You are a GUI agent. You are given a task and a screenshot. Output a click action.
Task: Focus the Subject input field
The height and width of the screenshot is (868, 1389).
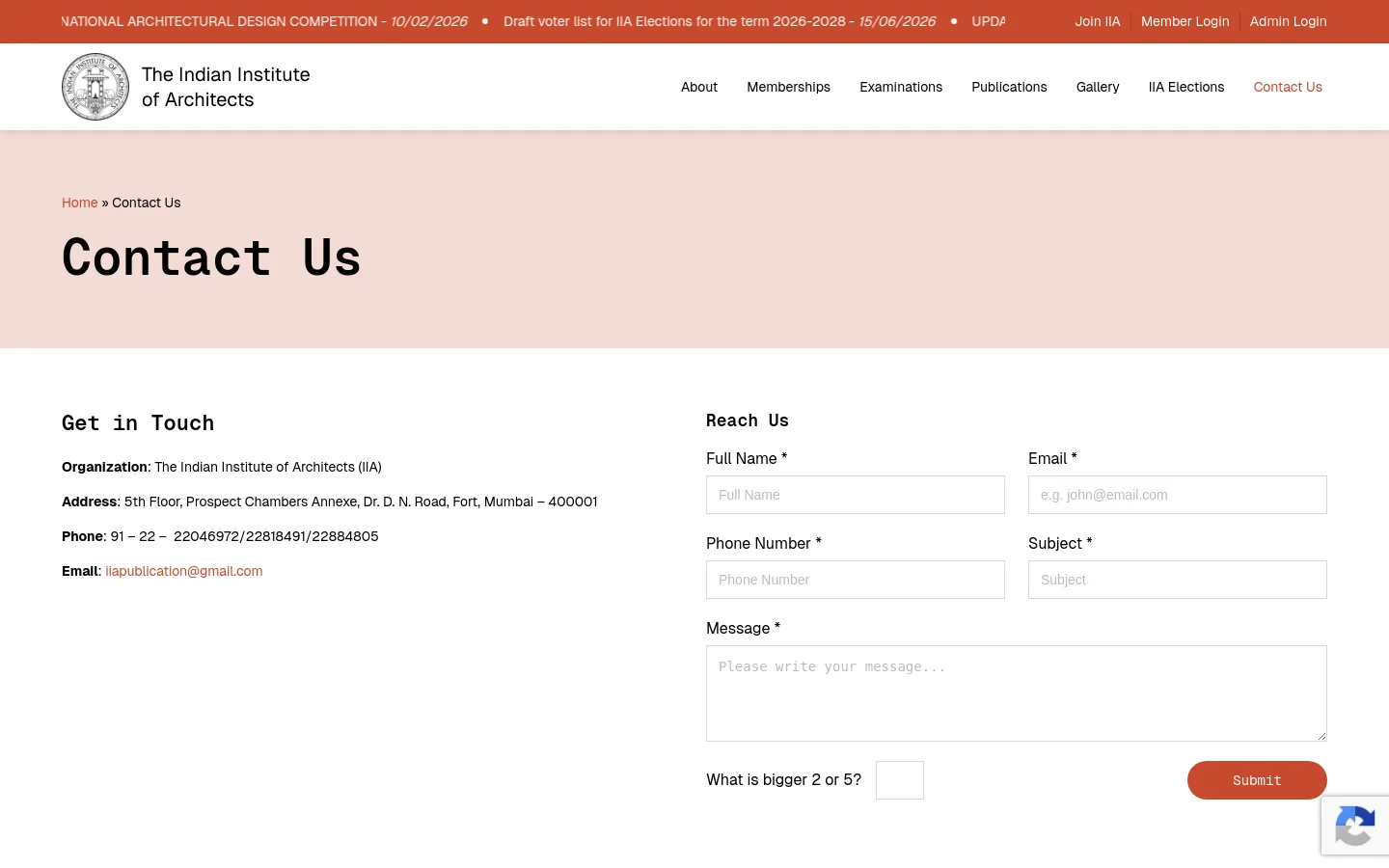(x=1178, y=580)
